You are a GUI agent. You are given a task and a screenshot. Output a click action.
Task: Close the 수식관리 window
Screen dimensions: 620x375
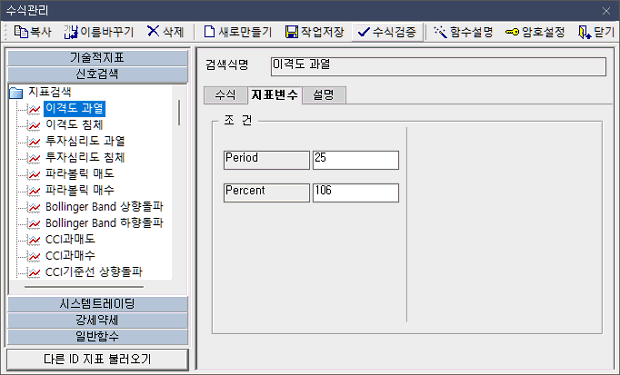tap(606, 11)
